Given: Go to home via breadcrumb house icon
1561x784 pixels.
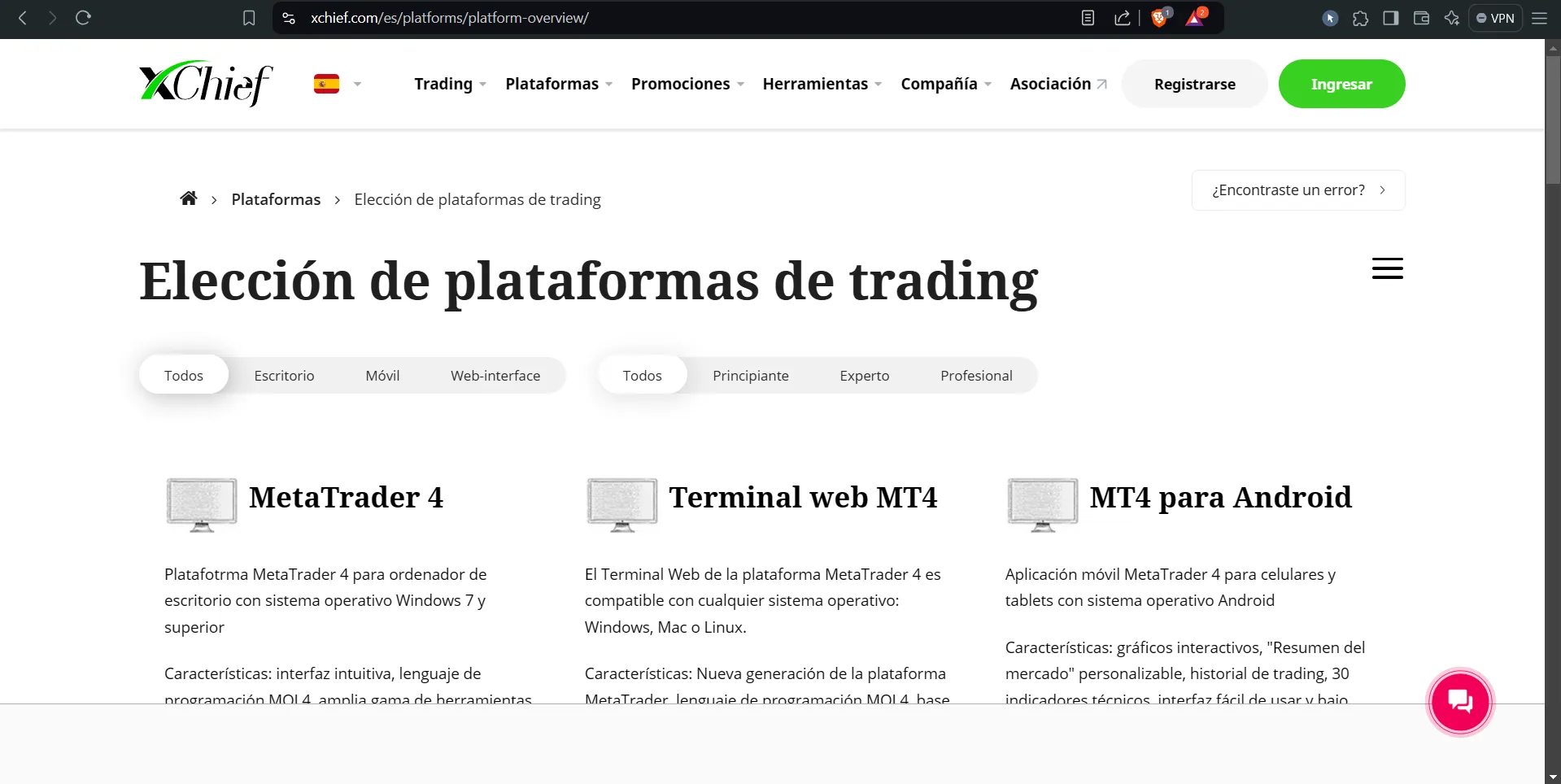Looking at the screenshot, I should tap(189, 198).
